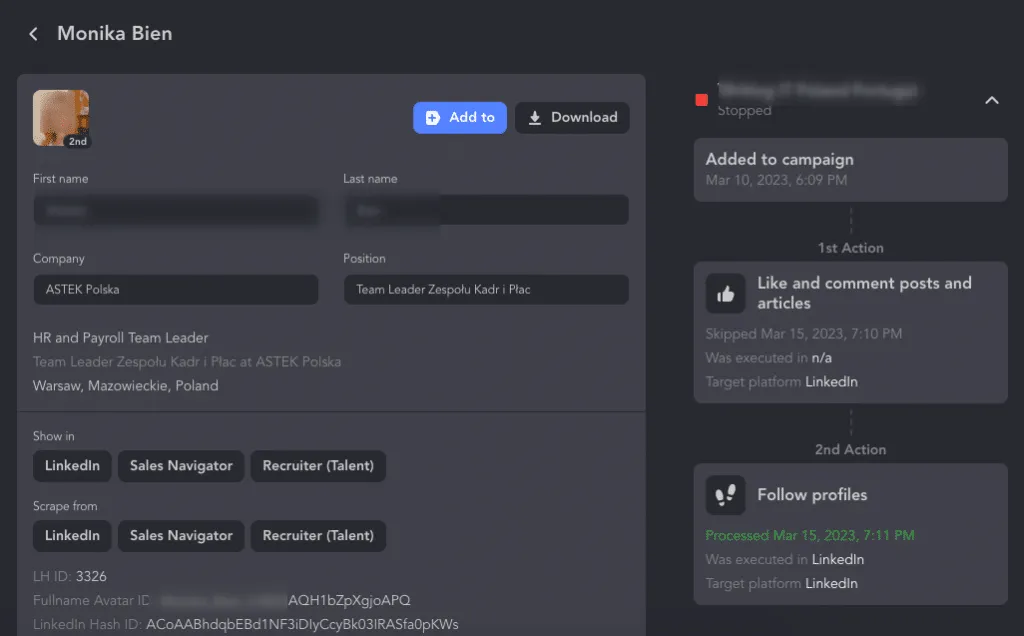The image size is (1024, 636).
Task: Open the Added to campaign card
Action: [x=850, y=170]
